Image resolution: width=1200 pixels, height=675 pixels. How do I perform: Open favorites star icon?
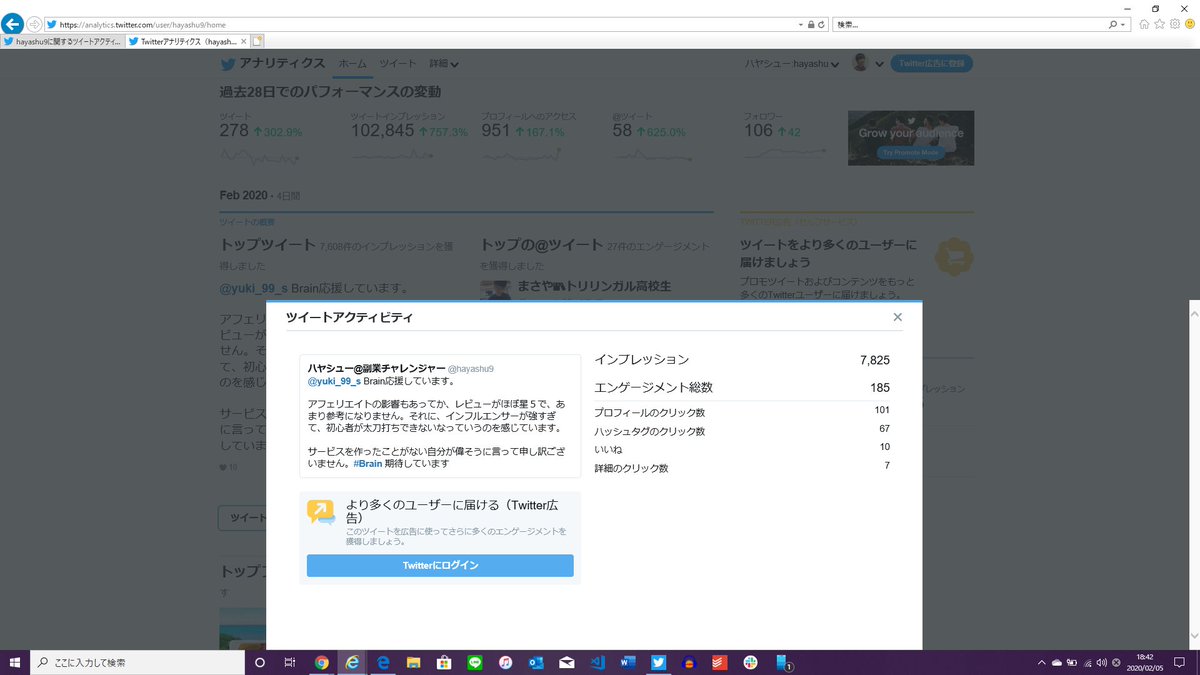click(1160, 24)
